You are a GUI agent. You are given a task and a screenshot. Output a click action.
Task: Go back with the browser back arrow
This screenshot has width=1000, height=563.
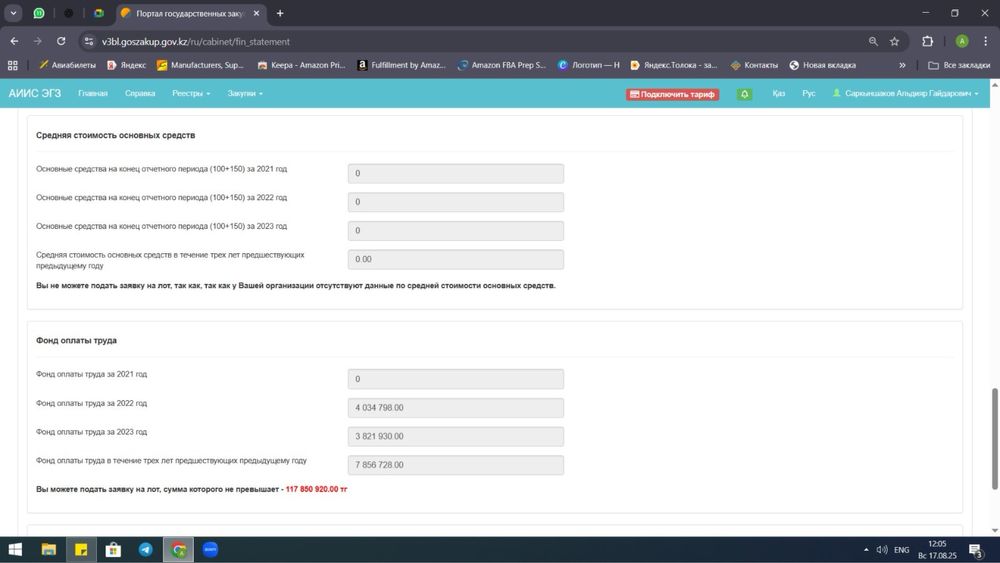[14, 41]
